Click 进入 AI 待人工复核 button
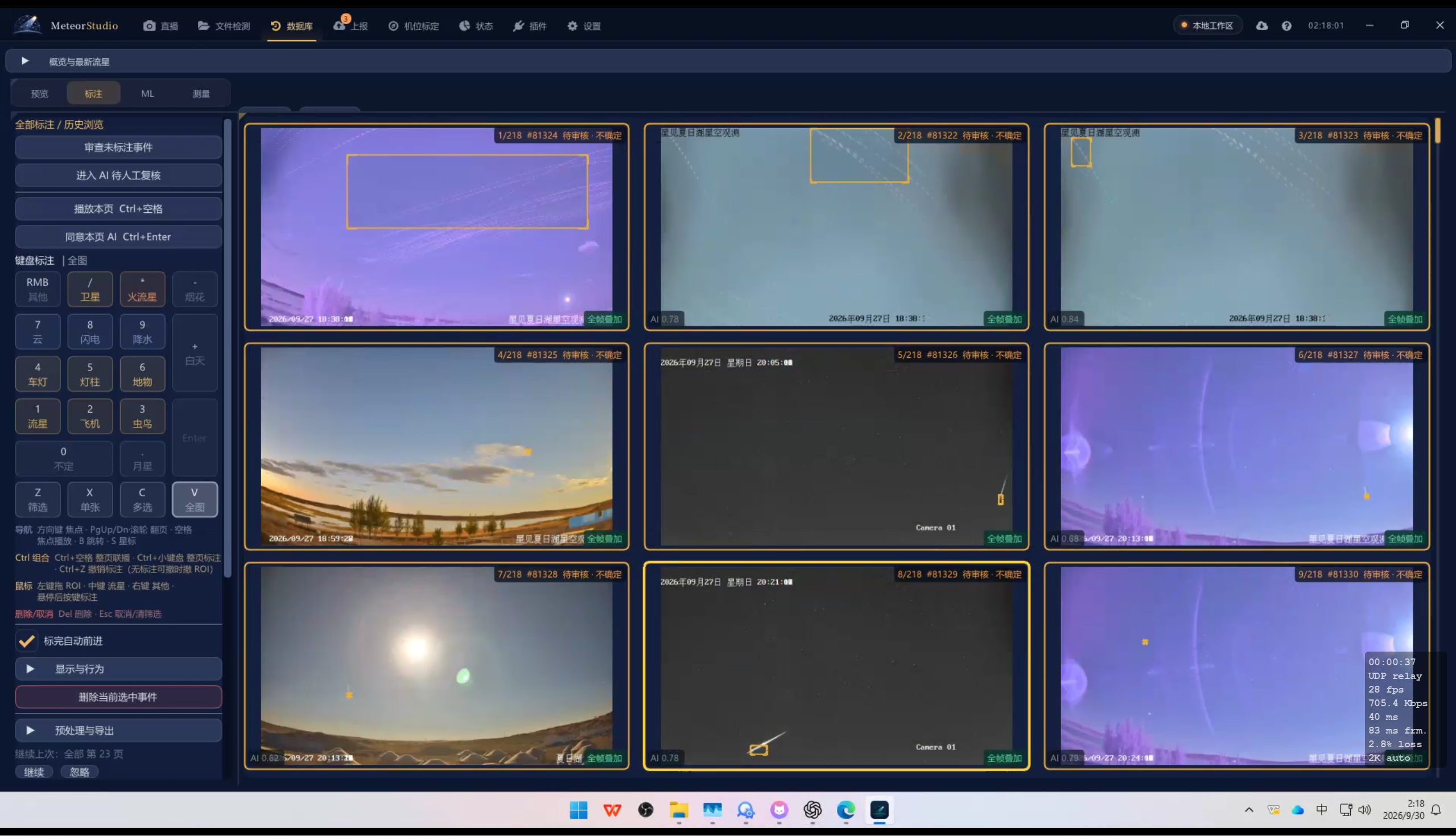1456x836 pixels. 118,176
